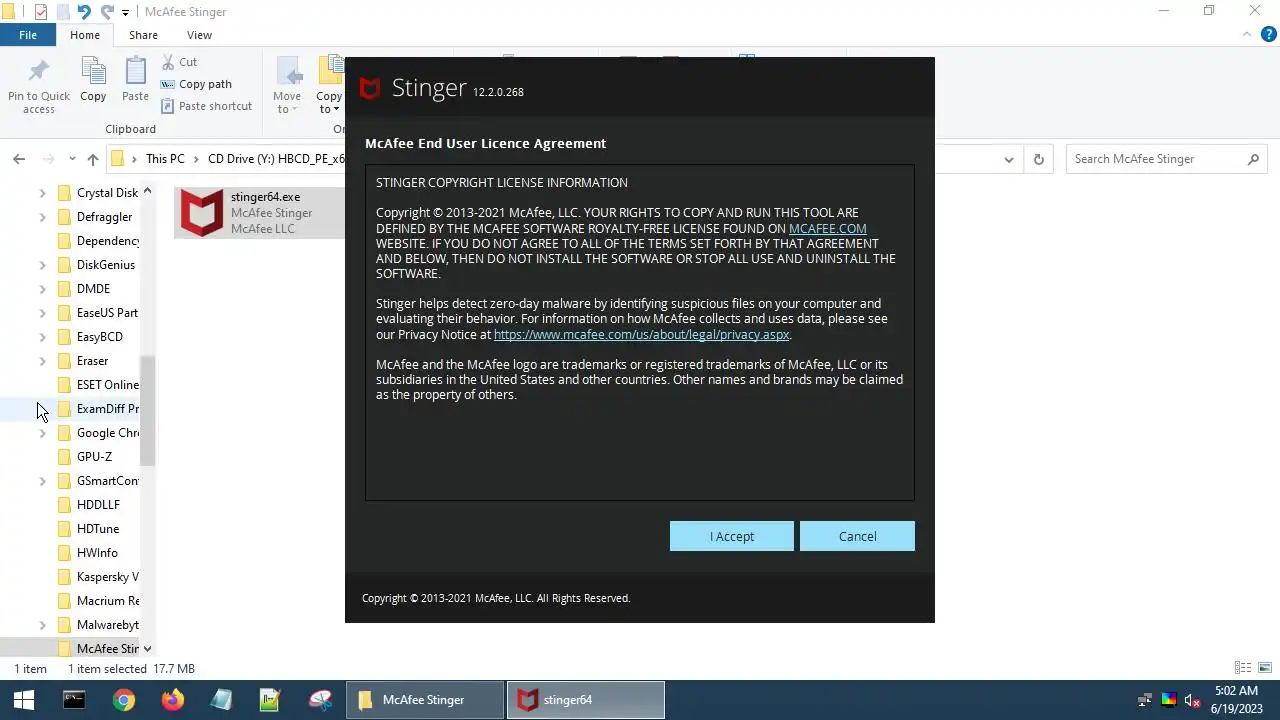Cancel the Stinger licence dialog
Viewport: 1280px width, 720px height.
click(x=857, y=536)
